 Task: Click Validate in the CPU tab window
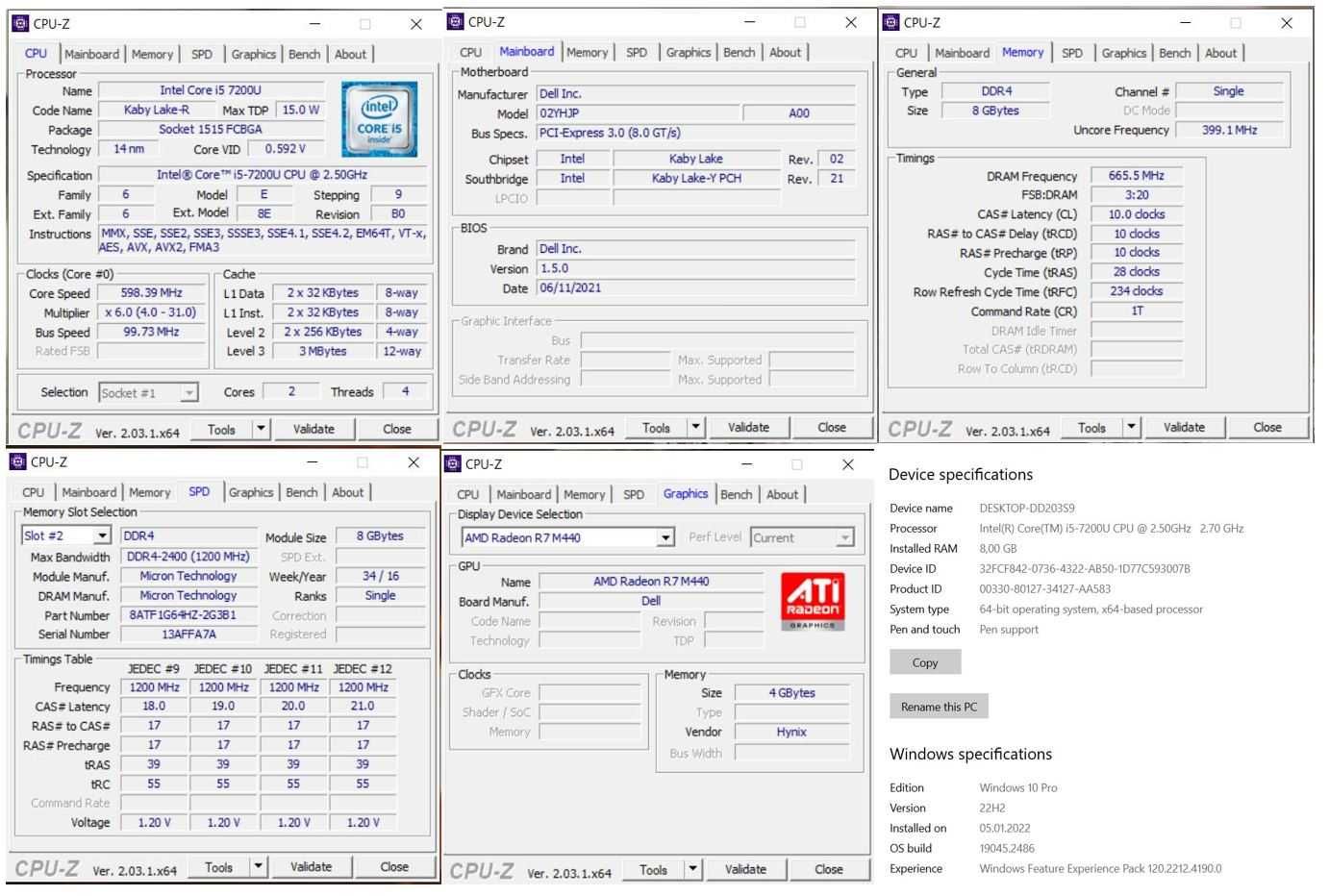tap(313, 429)
